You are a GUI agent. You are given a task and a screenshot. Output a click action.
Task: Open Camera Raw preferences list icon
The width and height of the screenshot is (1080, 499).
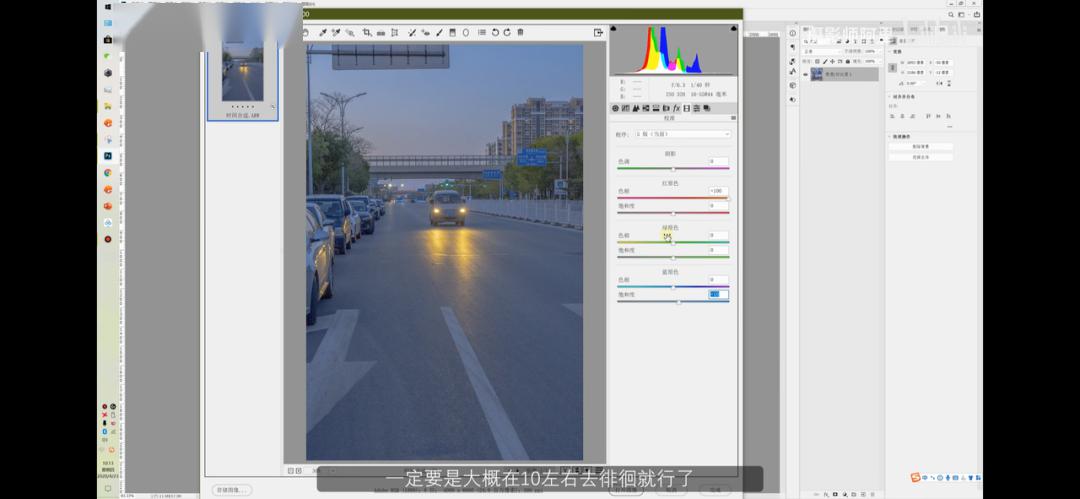pyautogui.click(x=481, y=32)
